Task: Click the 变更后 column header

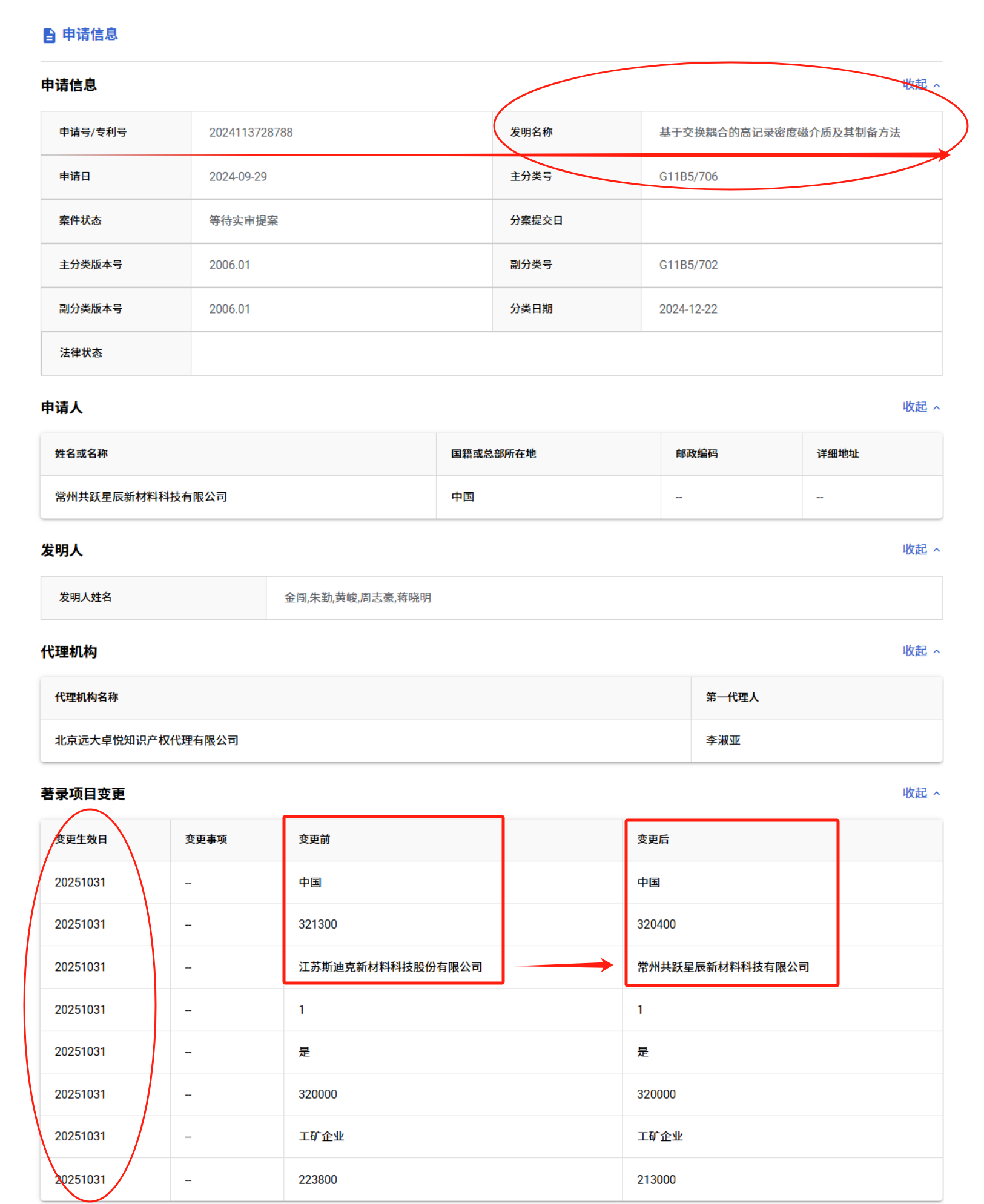Action: tap(652, 840)
